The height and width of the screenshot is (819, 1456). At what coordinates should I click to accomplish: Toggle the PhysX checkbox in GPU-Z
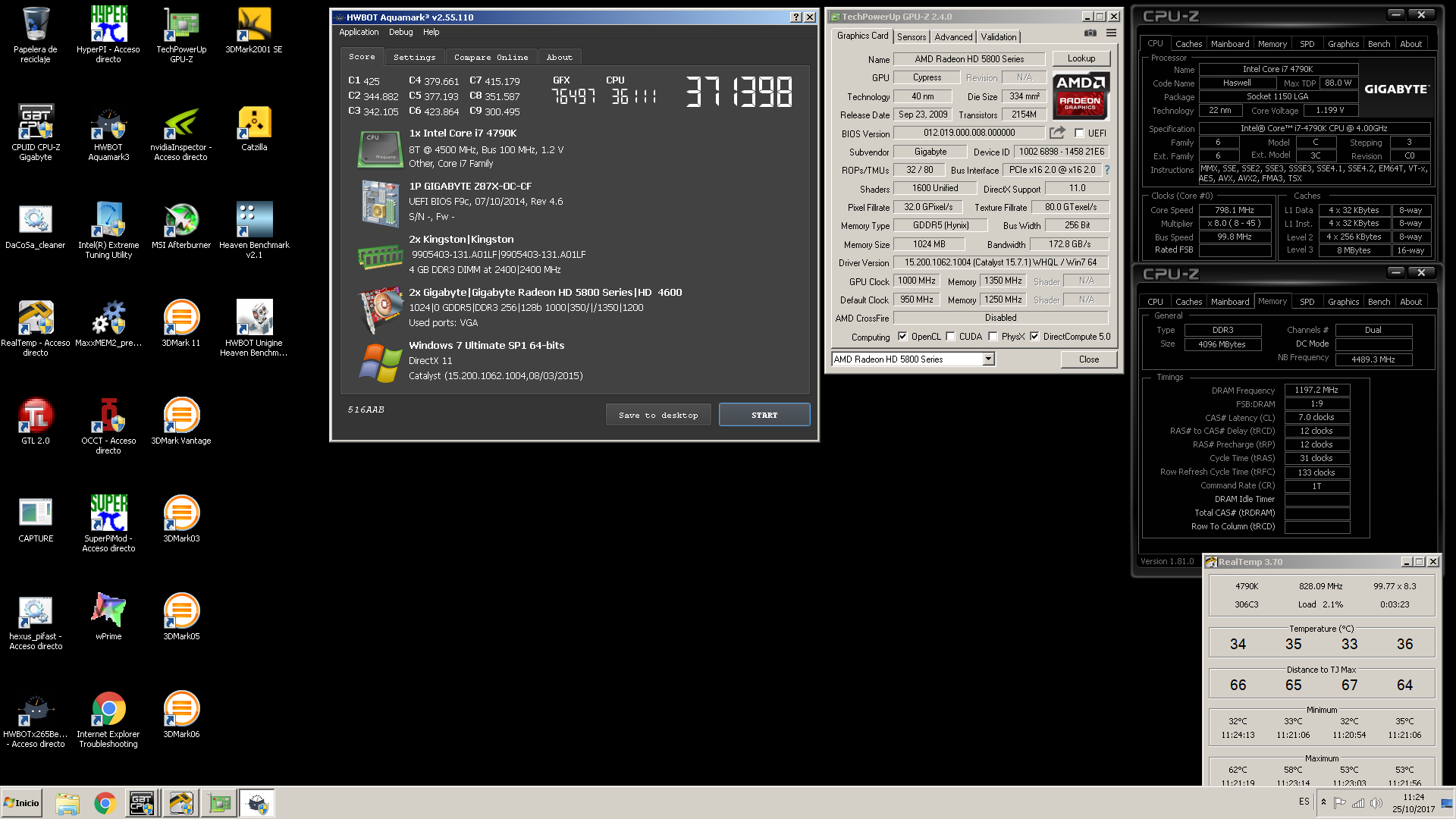coord(993,336)
